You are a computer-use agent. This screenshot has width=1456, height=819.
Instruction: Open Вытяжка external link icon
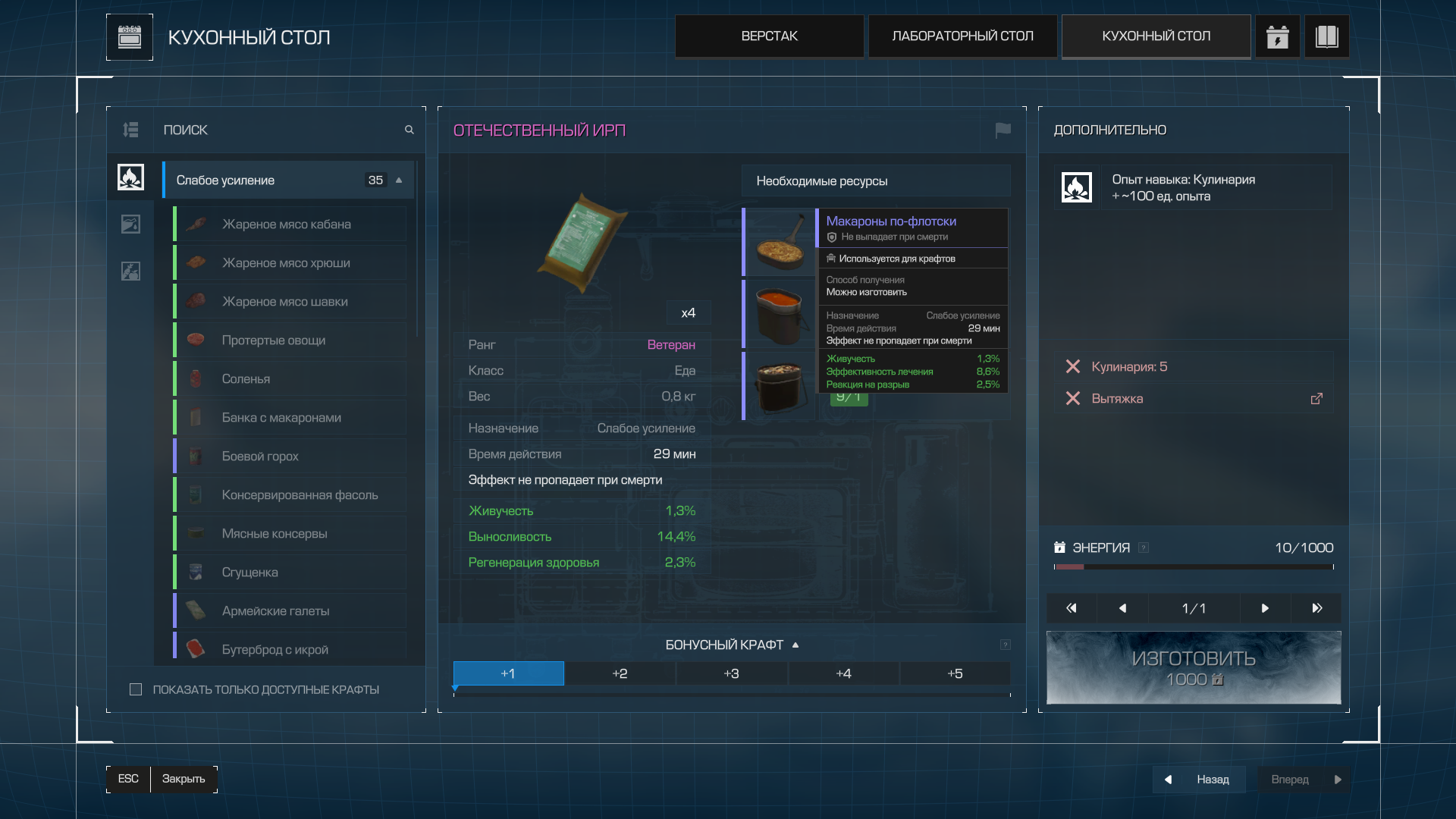point(1316,399)
